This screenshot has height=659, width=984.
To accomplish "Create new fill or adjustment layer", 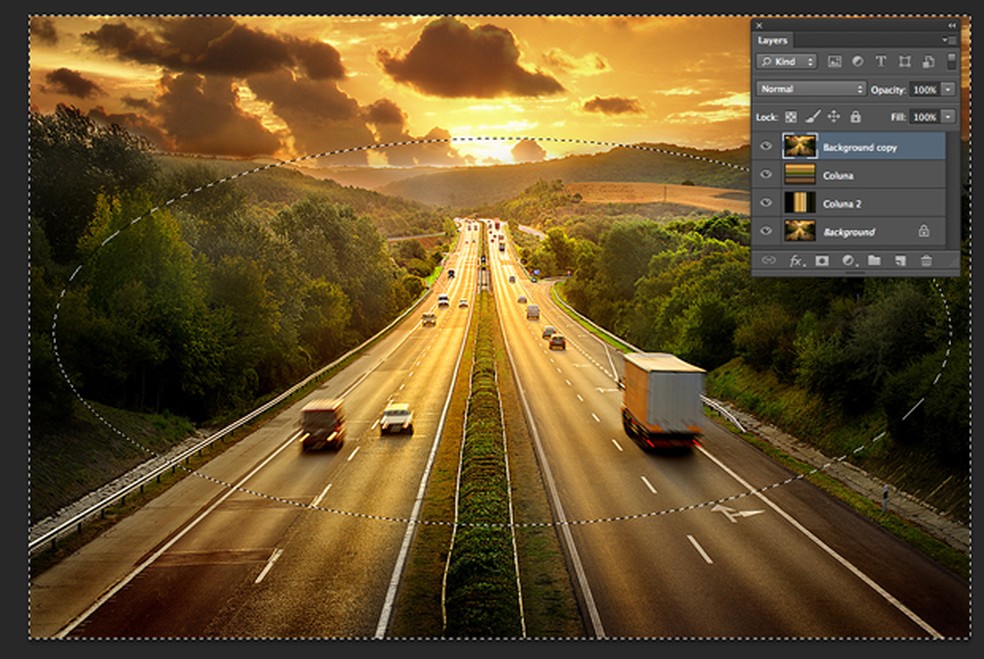I will pos(848,260).
